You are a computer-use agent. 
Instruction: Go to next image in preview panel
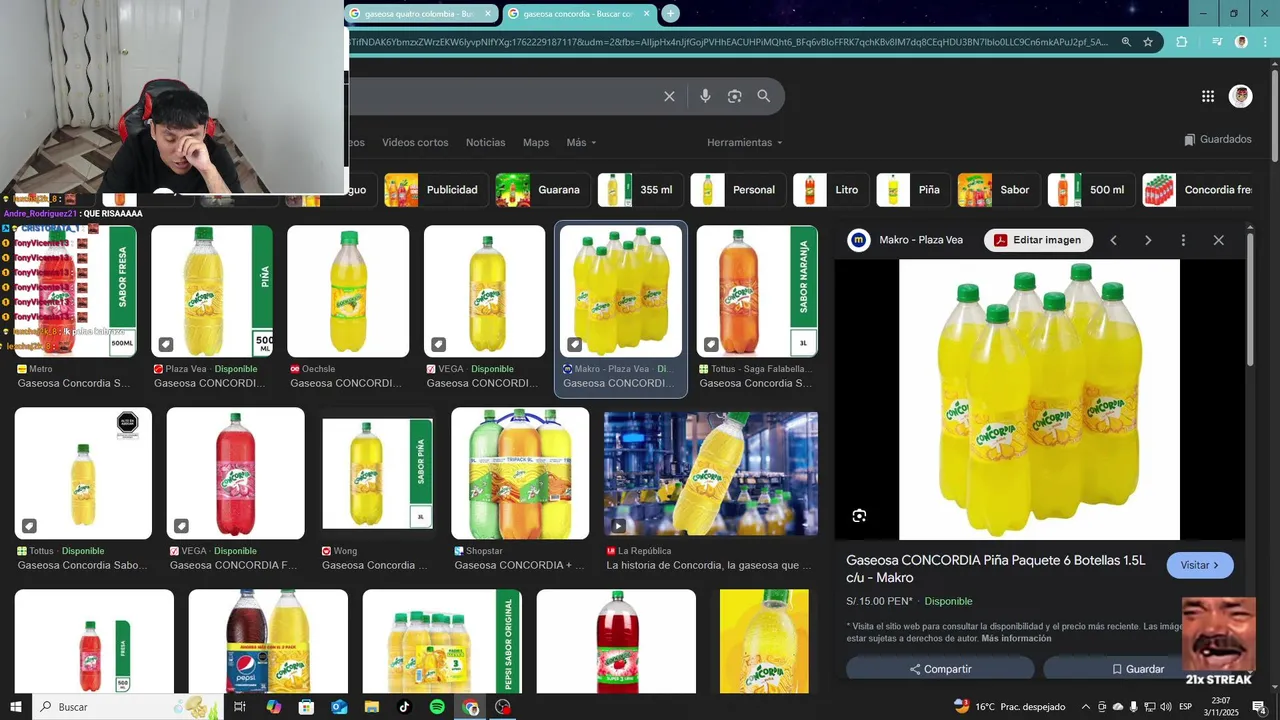(x=1148, y=240)
